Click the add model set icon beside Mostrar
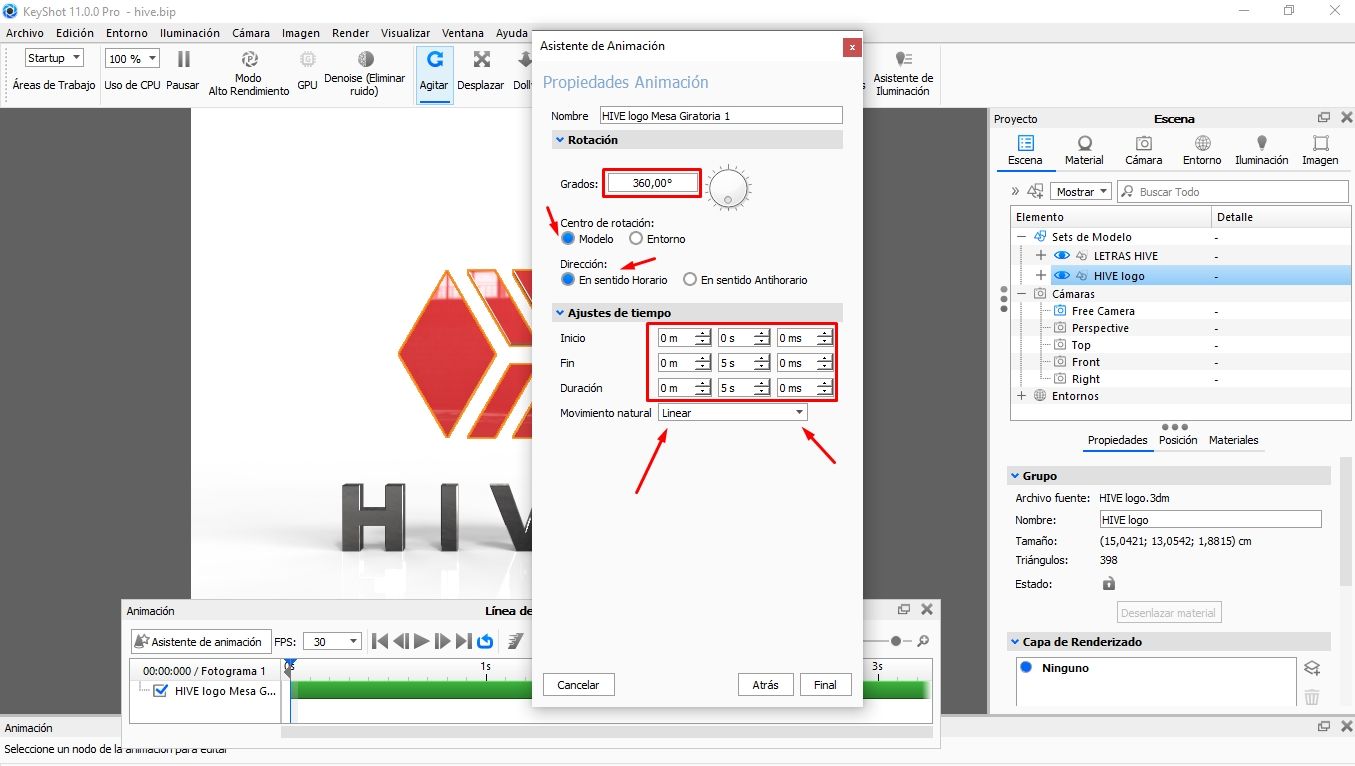This screenshot has width=1355, height=766. tap(1035, 191)
